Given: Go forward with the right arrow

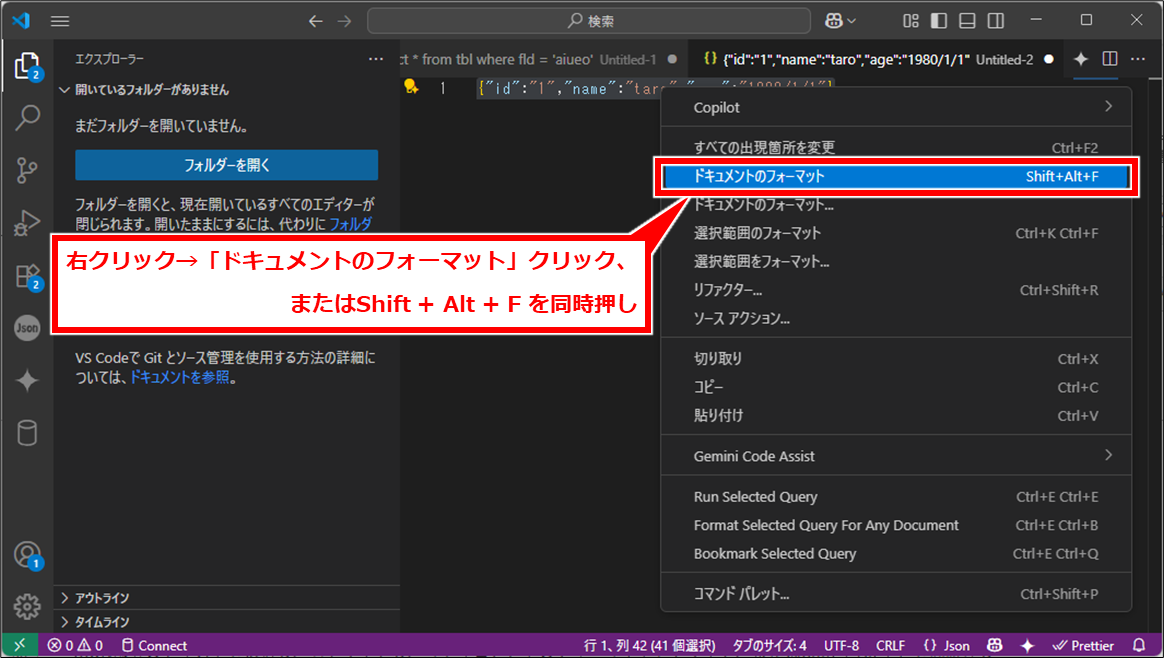Looking at the screenshot, I should coord(344,21).
